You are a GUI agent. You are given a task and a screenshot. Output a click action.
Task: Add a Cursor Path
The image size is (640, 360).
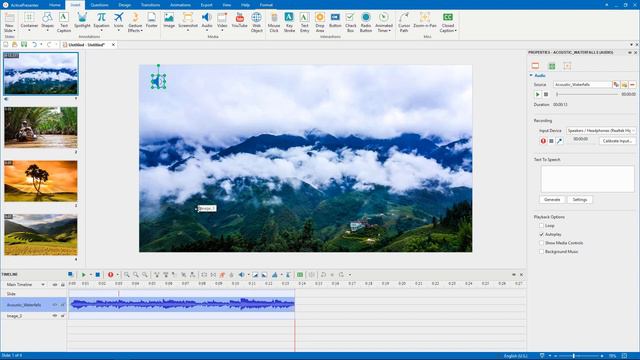[404, 22]
